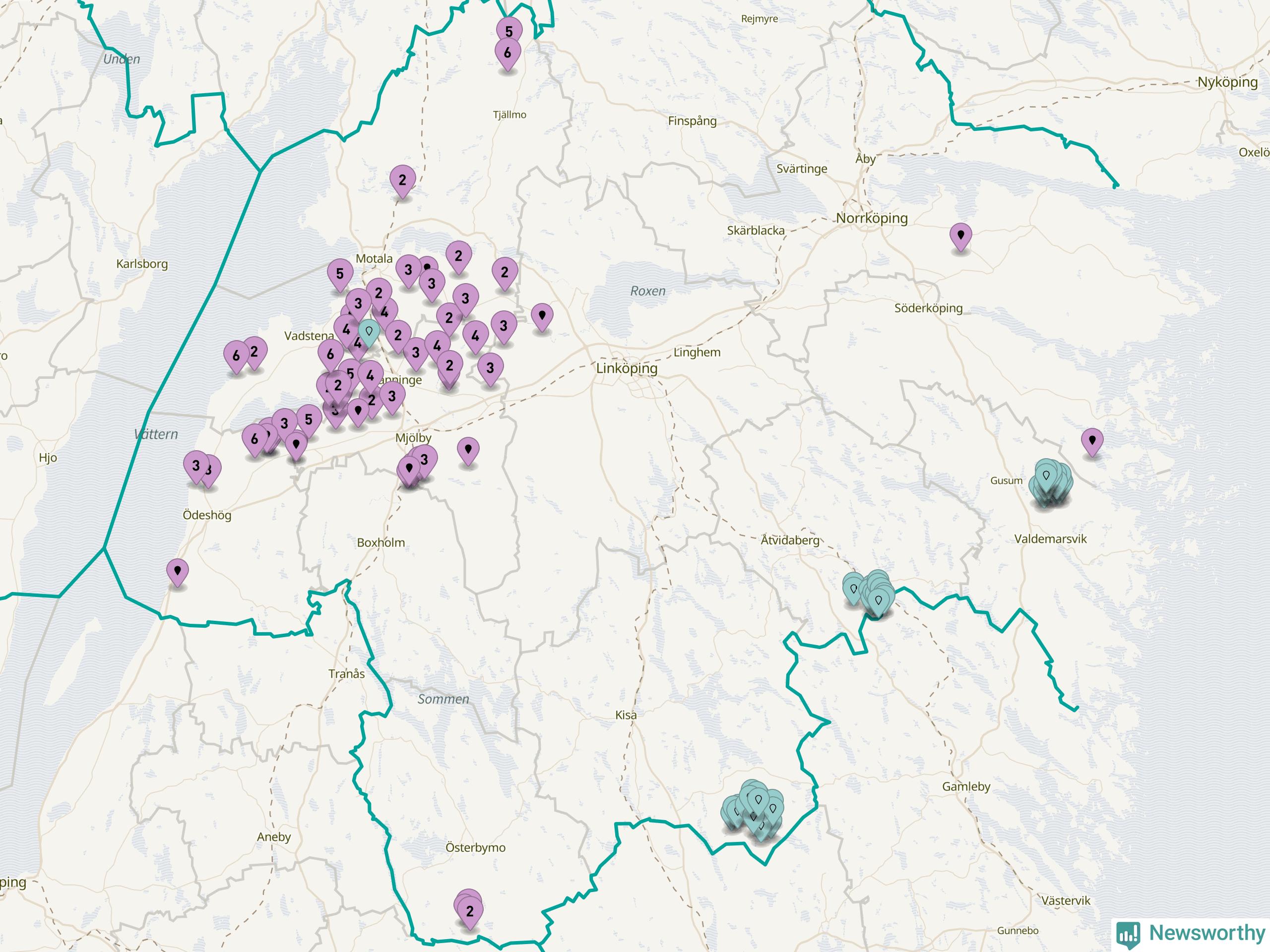Click the Mjölby label

click(413, 438)
